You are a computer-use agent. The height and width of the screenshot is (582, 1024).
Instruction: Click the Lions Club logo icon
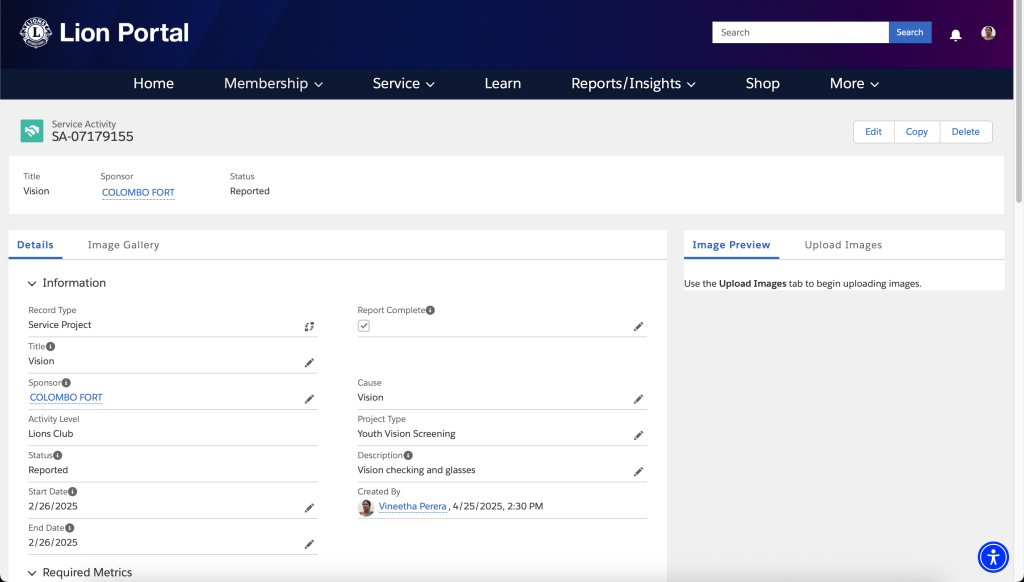tap(36, 33)
